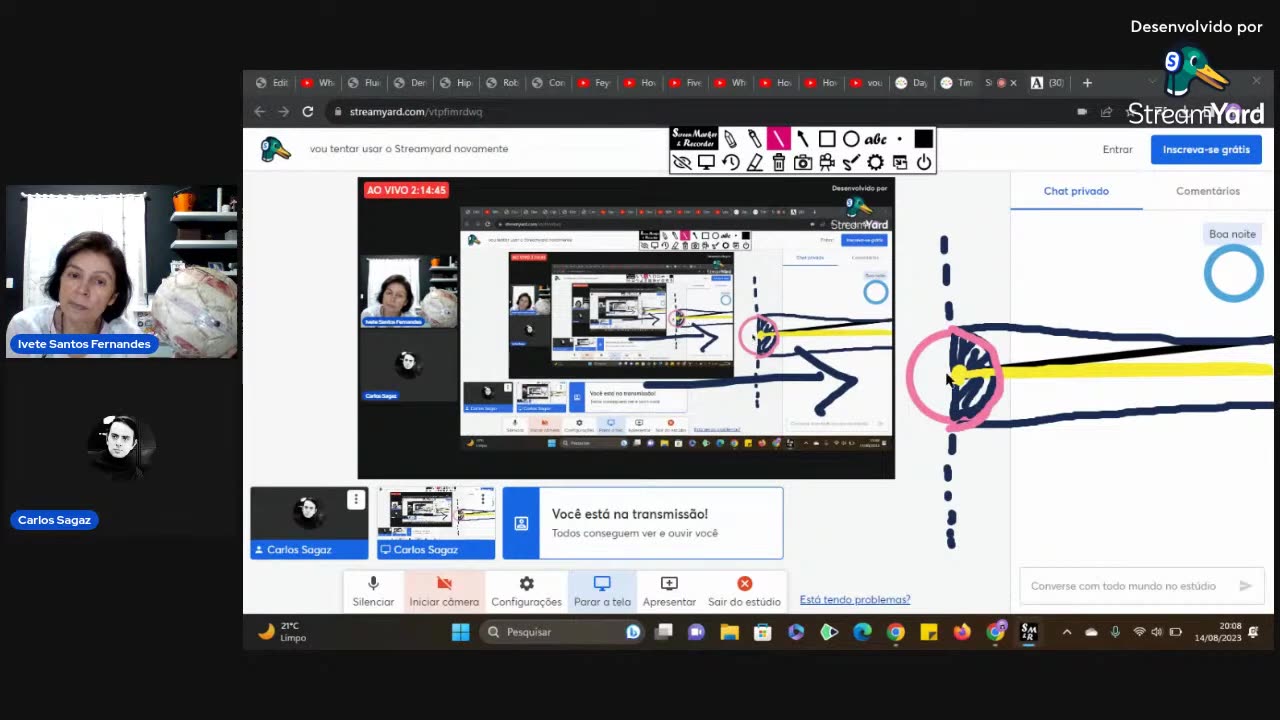Viewport: 1280px width, 720px height.
Task: Select the arrow drawing tool
Action: coord(803,139)
